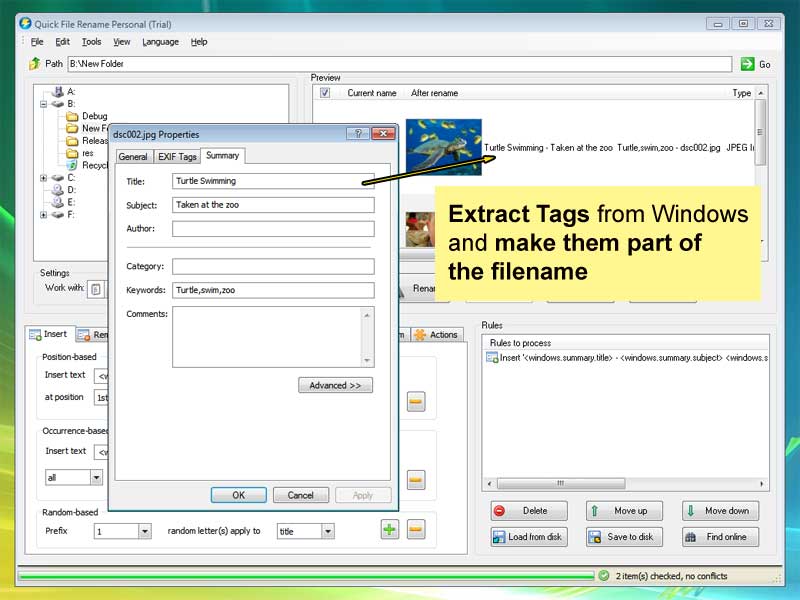
Task: Click Save to disk button
Action: (x=624, y=537)
